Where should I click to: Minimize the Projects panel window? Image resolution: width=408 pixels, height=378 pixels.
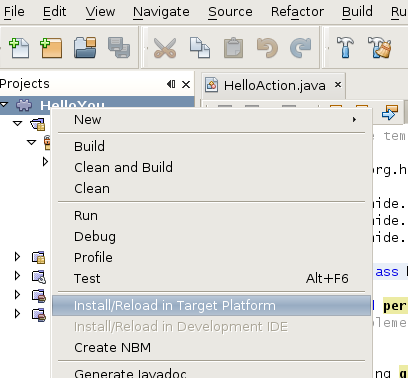(171, 84)
